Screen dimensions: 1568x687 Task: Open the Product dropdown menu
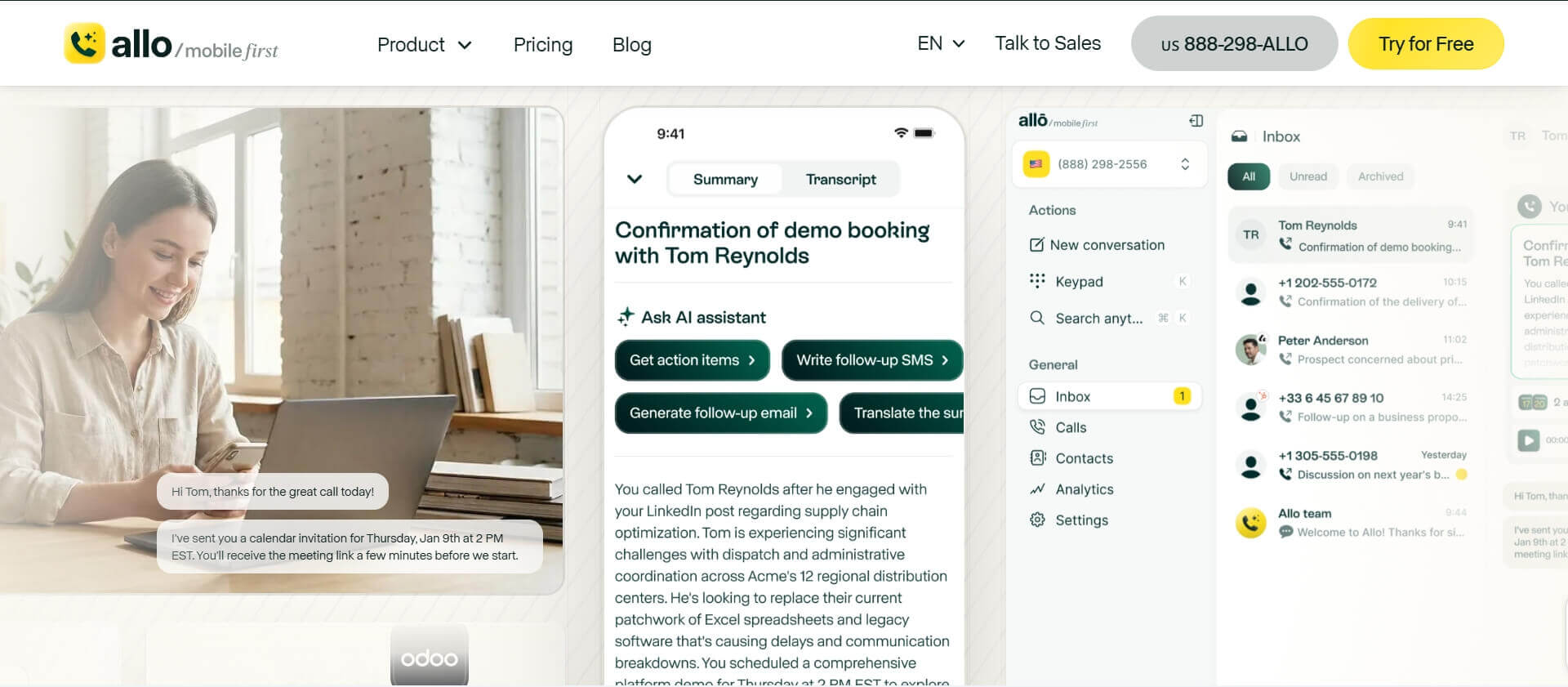pyautogui.click(x=424, y=44)
